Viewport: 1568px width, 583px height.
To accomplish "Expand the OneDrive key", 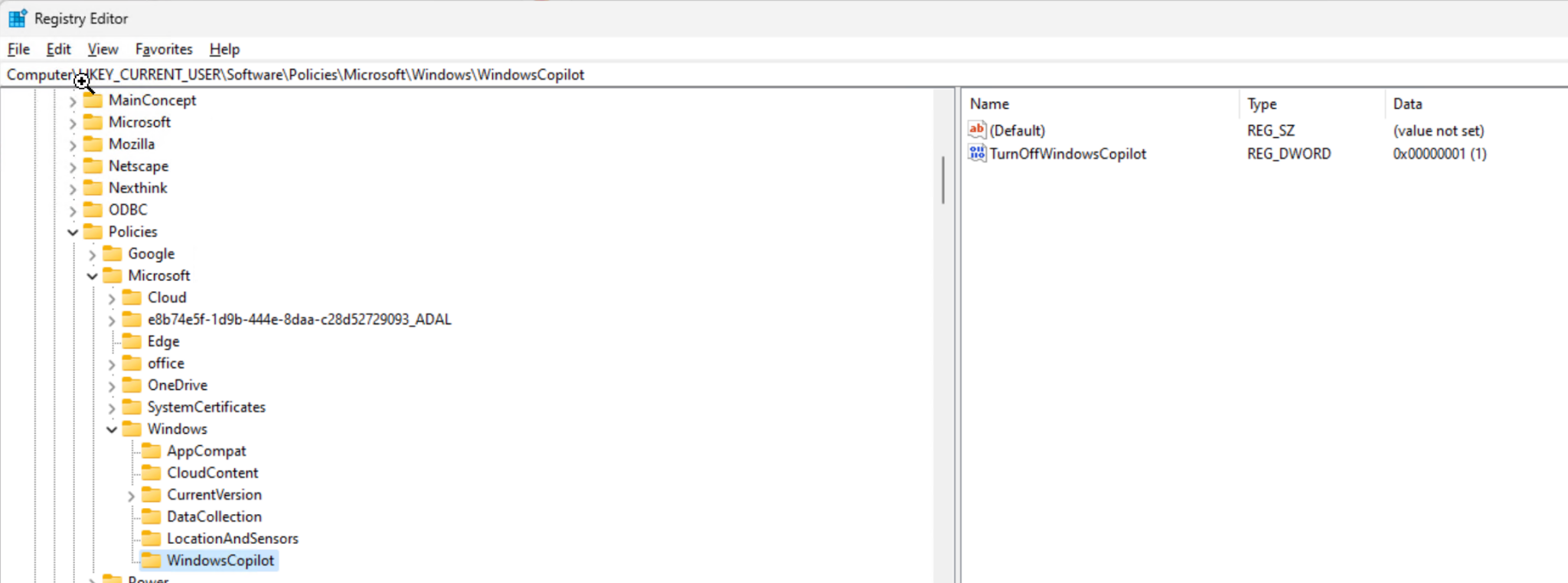I will tap(112, 386).
